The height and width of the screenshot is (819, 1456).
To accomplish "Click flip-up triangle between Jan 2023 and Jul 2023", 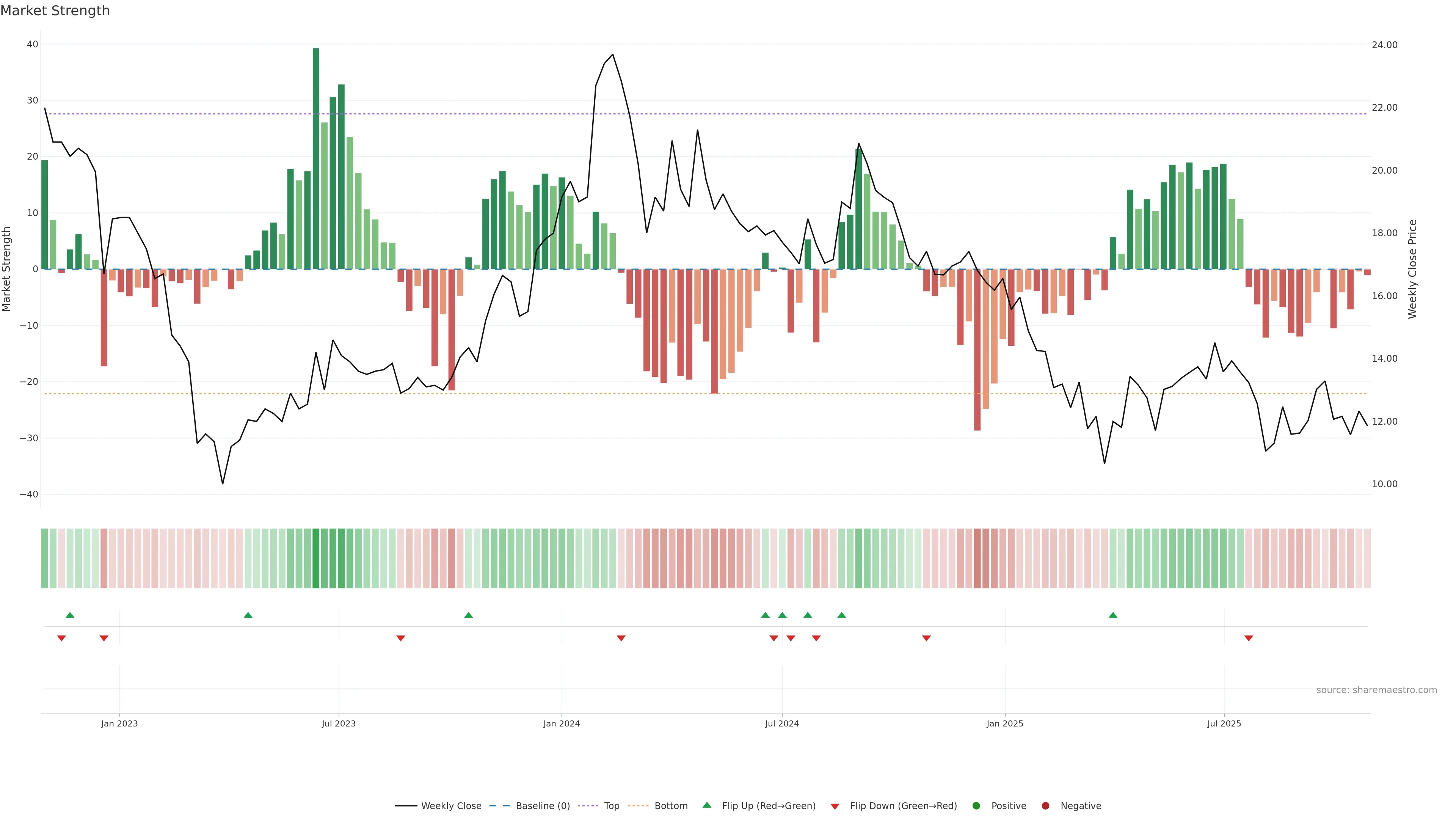I will tap(248, 615).
